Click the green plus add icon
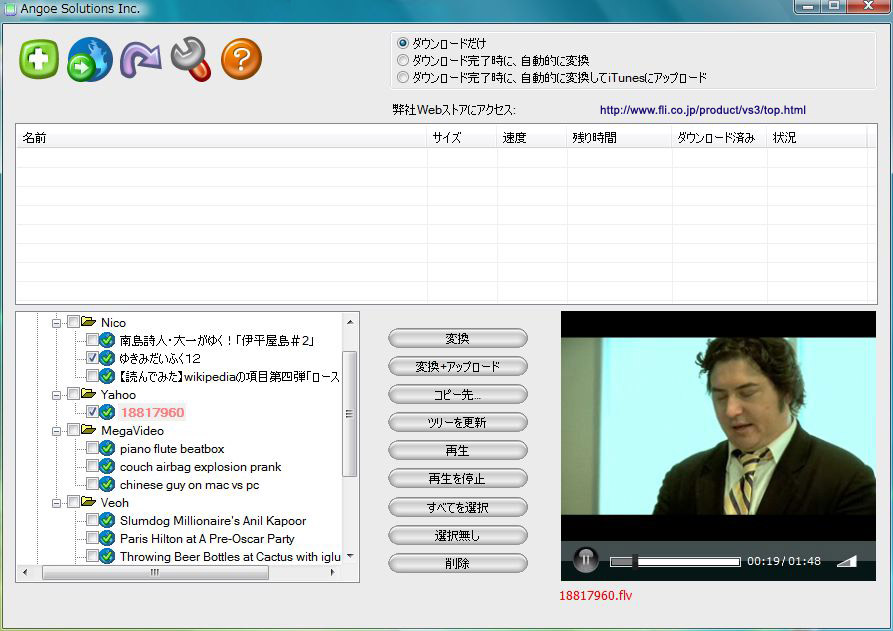This screenshot has width=893, height=631. (x=39, y=59)
